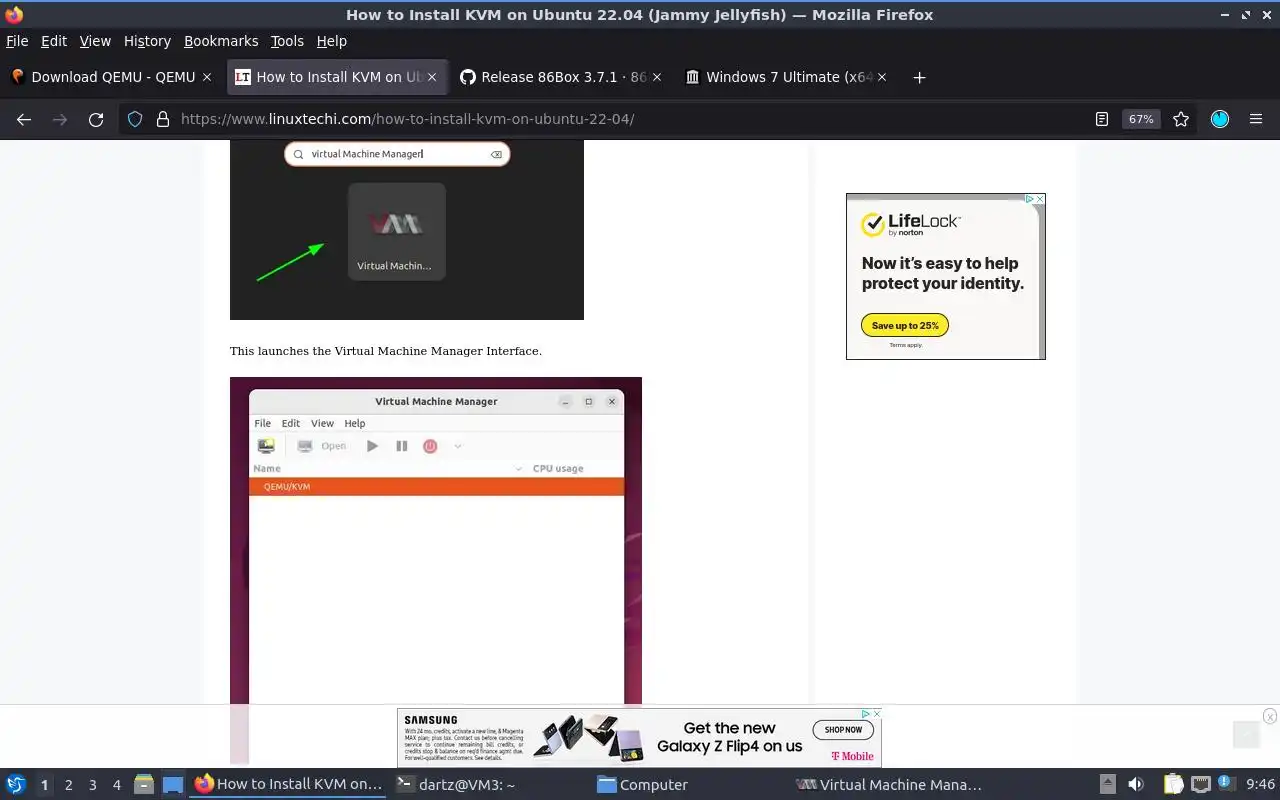Open the desktop start menu icon
1280x800 pixels.
coord(16,785)
